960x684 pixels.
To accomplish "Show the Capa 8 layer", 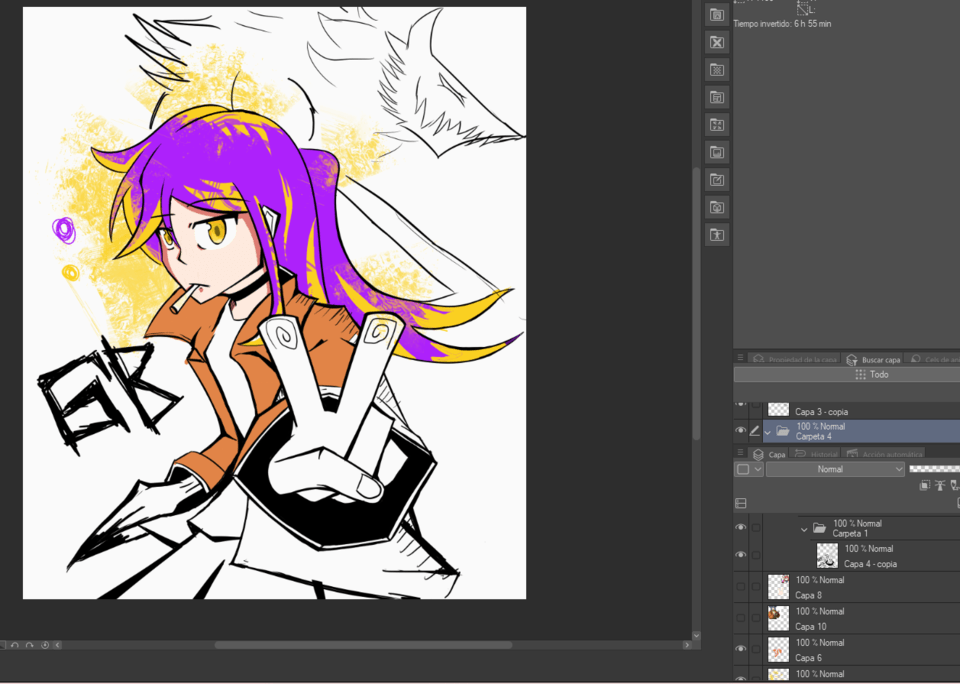I will pyautogui.click(x=740, y=587).
